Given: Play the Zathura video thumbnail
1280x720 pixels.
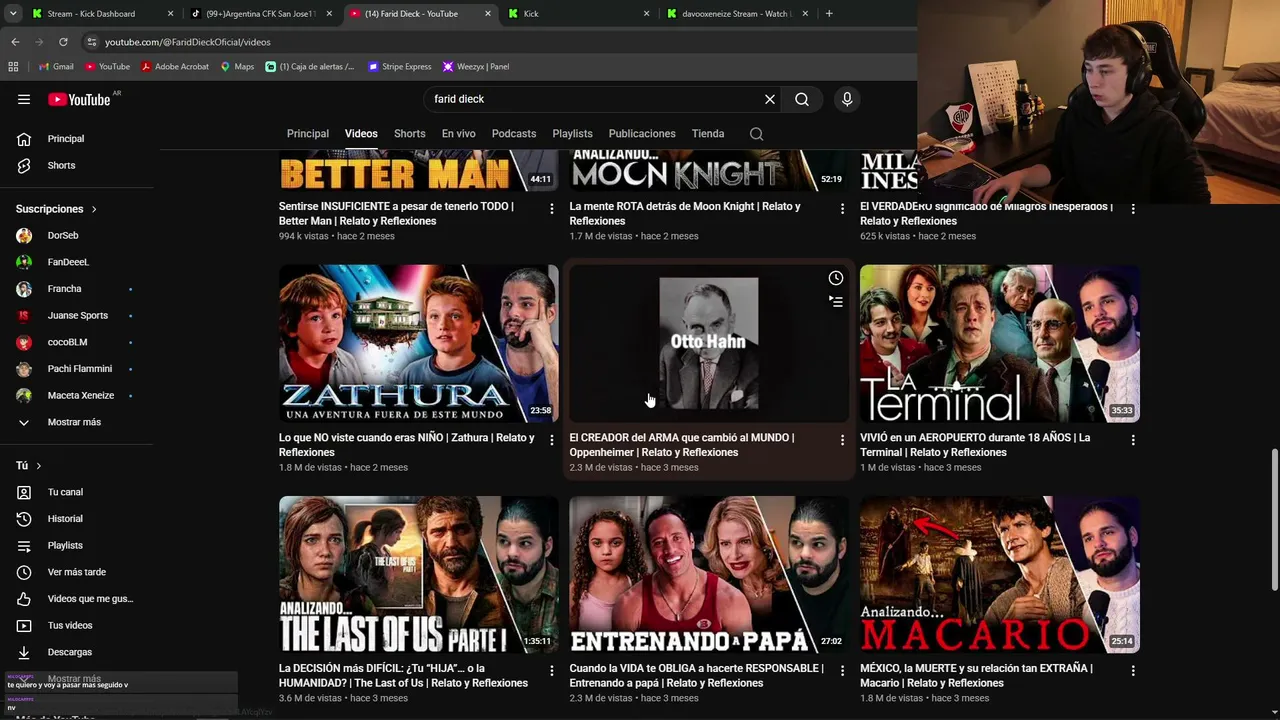Looking at the screenshot, I should point(419,343).
